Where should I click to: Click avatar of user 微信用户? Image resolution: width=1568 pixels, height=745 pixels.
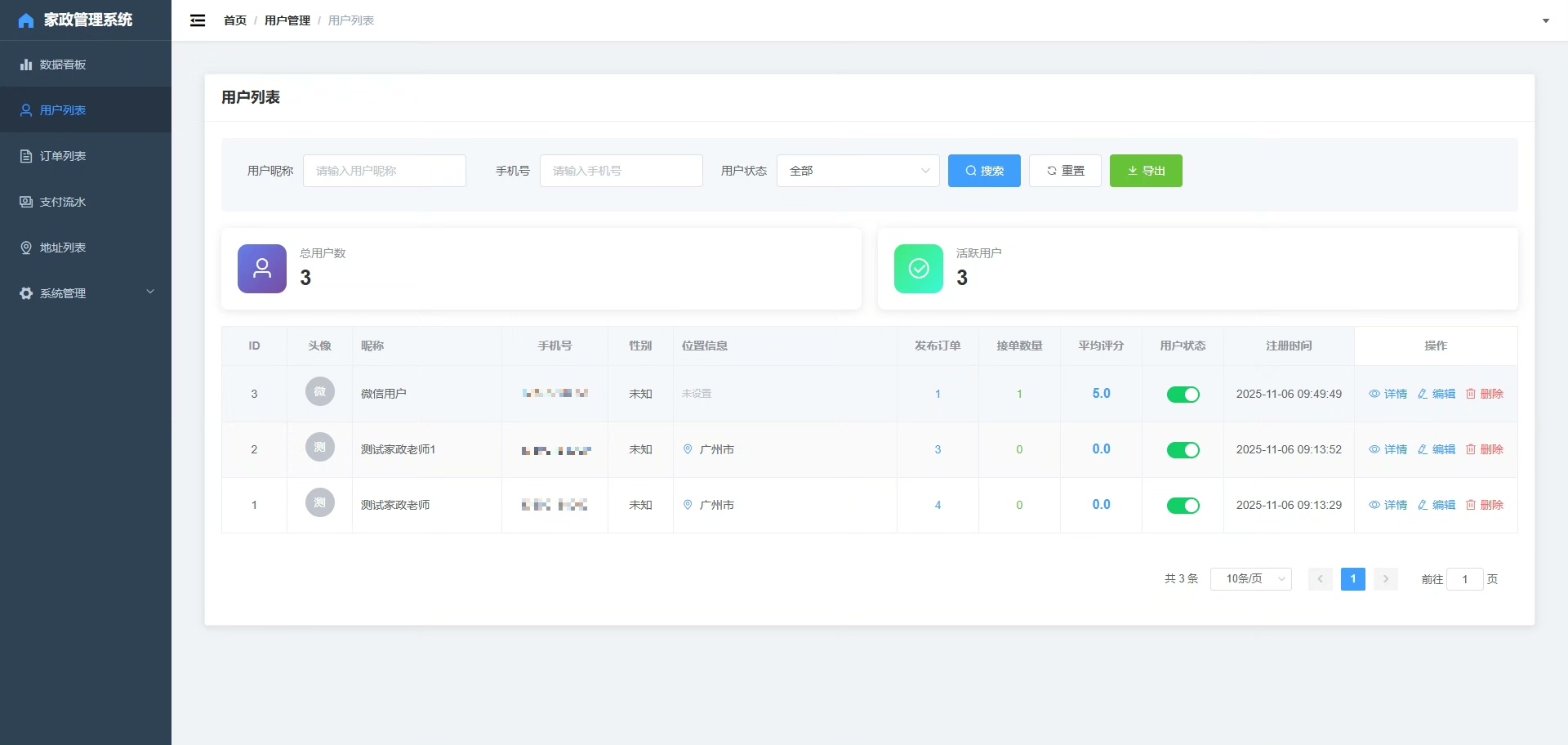coord(319,392)
